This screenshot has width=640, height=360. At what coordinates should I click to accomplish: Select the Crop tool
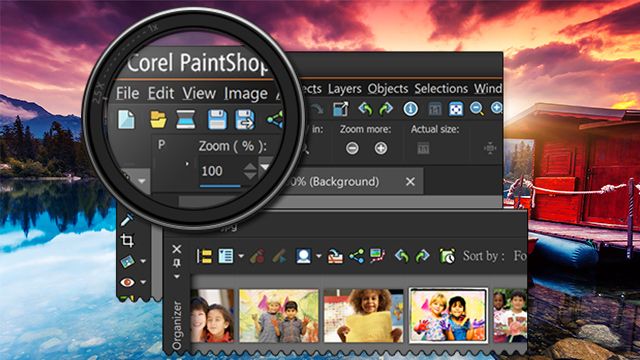pos(127,240)
